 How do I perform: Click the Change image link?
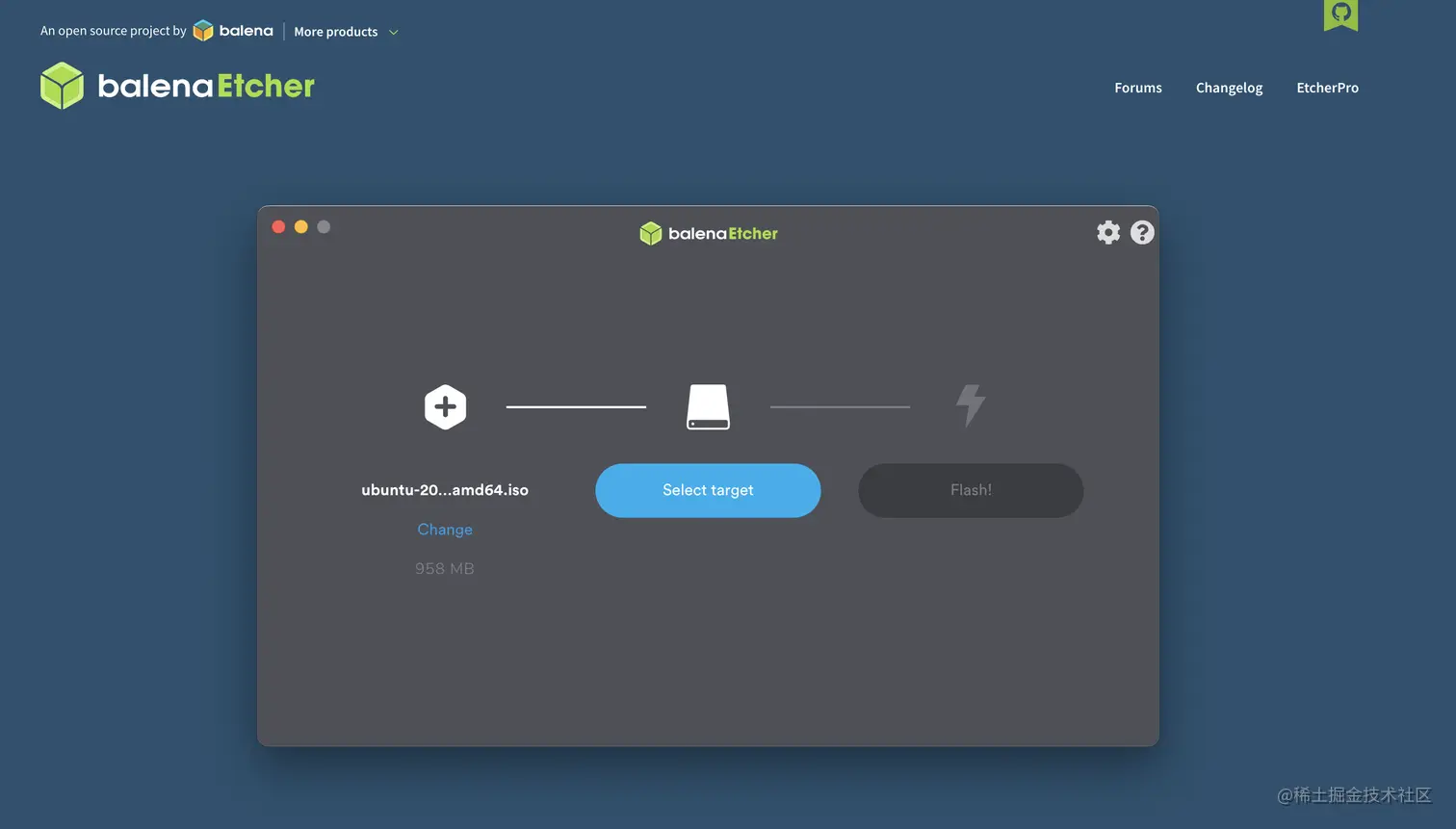445,530
